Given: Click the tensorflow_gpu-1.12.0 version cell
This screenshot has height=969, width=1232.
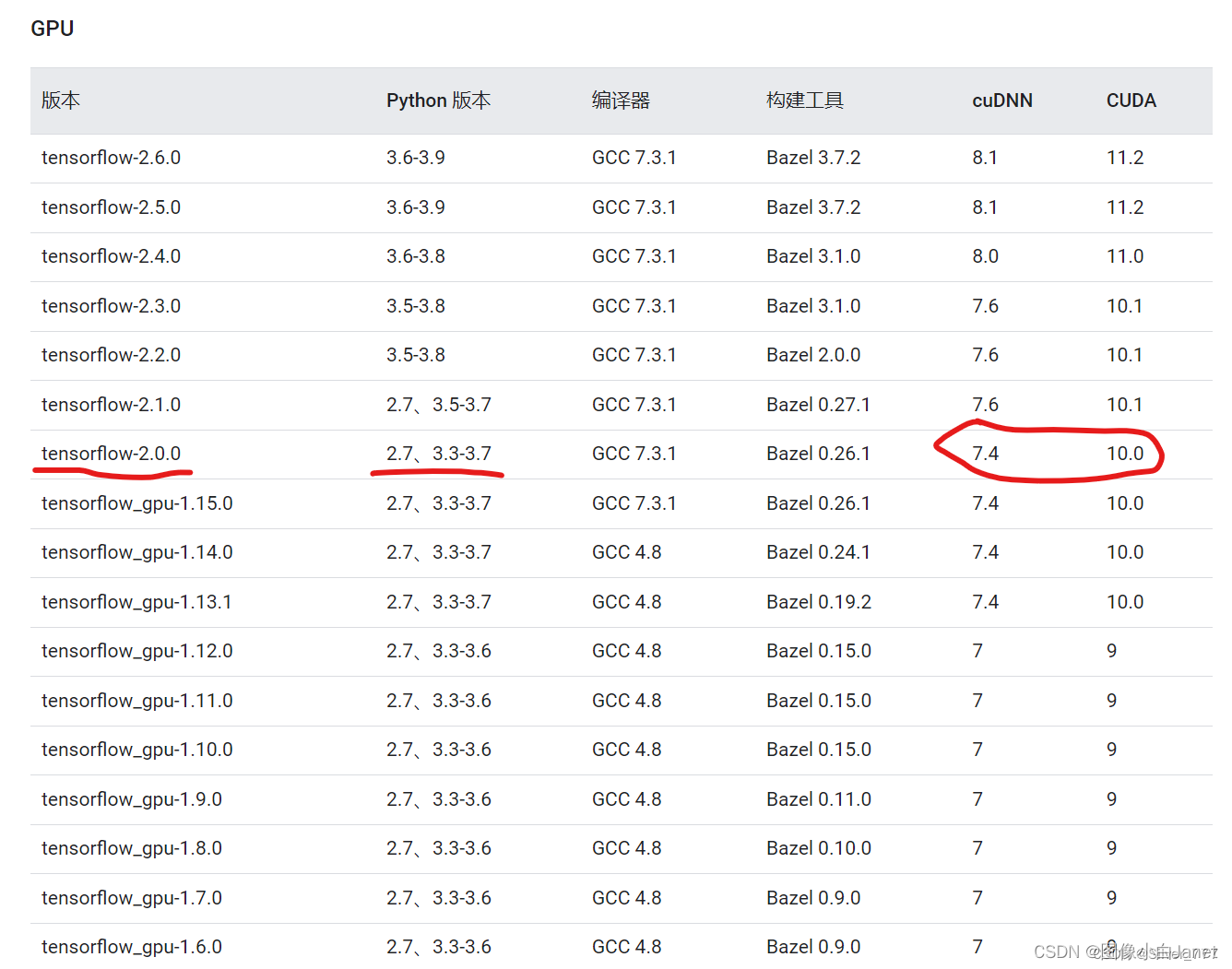Looking at the screenshot, I should click(x=137, y=651).
